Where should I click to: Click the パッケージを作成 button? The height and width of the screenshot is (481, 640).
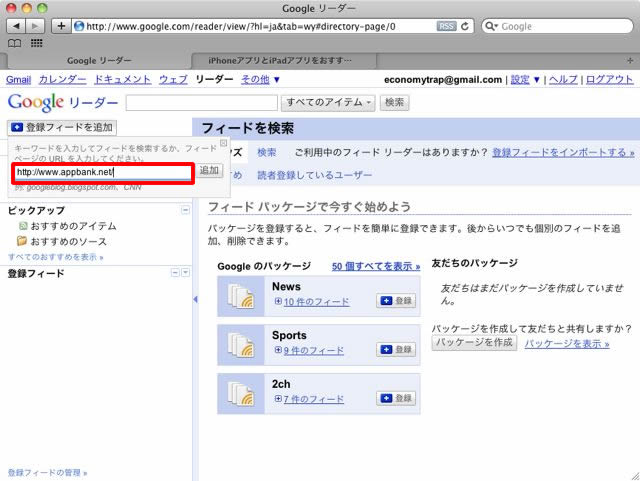coord(474,342)
